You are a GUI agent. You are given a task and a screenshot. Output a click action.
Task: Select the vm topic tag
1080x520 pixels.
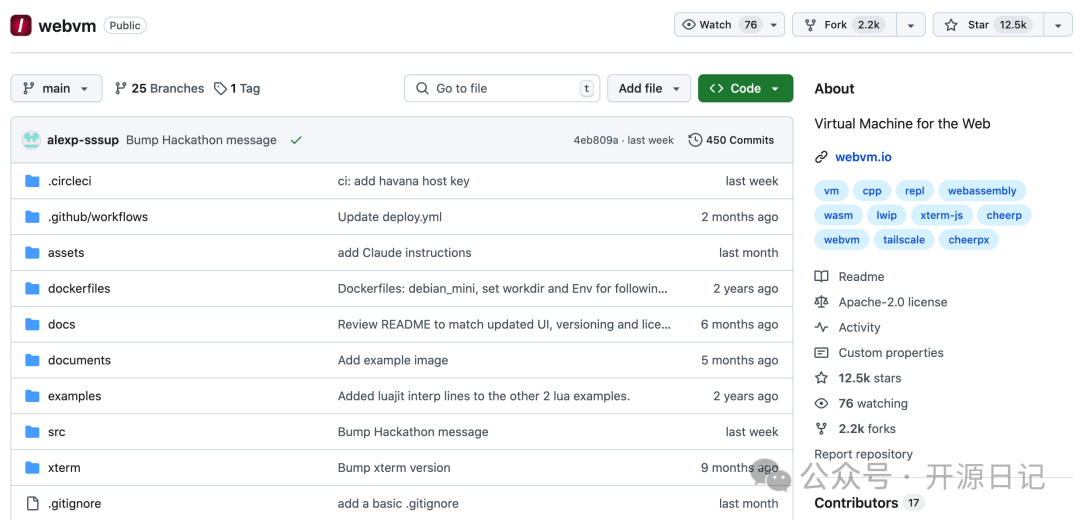(x=831, y=191)
